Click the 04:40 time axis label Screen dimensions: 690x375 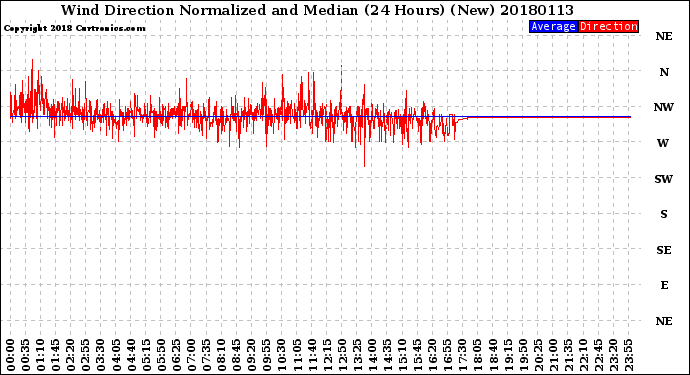[131, 355]
